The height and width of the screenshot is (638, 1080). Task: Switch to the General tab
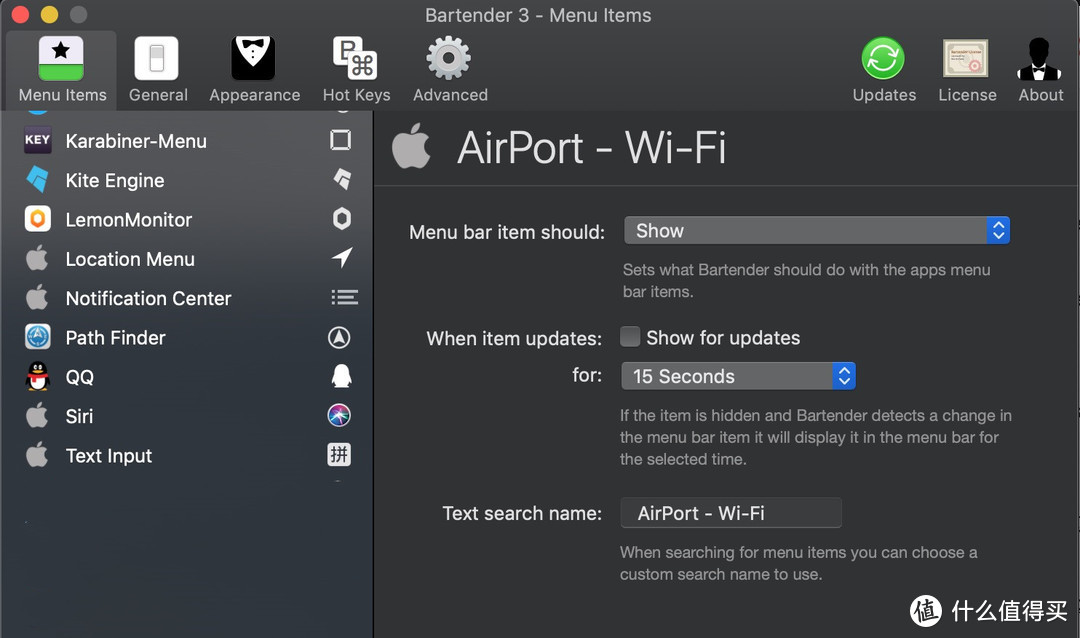tap(158, 70)
